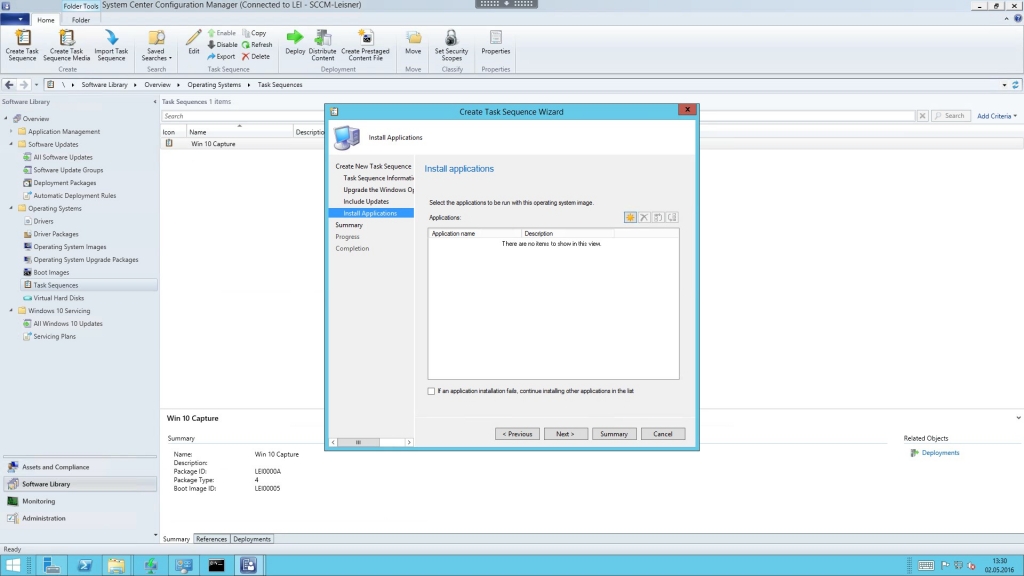1024x576 pixels.
Task: Select Include Updates wizard step
Action: click(x=366, y=201)
